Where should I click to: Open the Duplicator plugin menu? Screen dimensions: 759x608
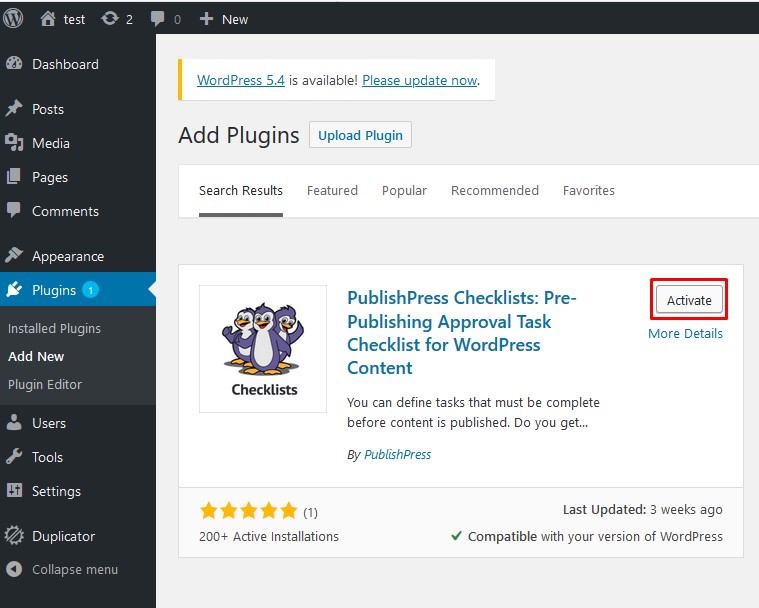63,535
